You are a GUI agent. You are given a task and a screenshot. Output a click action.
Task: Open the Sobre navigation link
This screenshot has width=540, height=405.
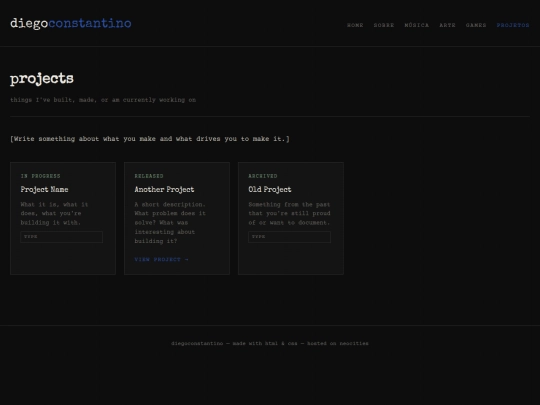coord(384,25)
